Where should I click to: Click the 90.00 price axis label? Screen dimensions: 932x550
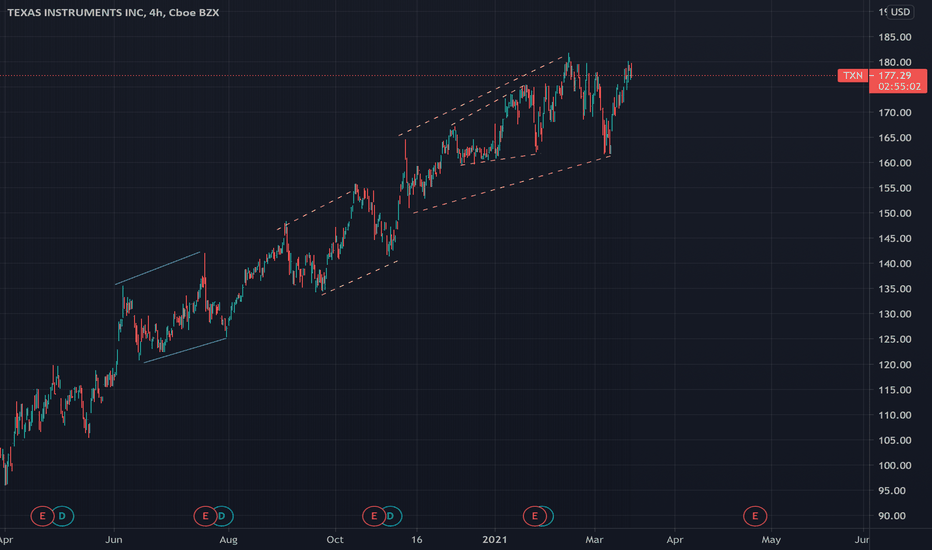(892, 516)
